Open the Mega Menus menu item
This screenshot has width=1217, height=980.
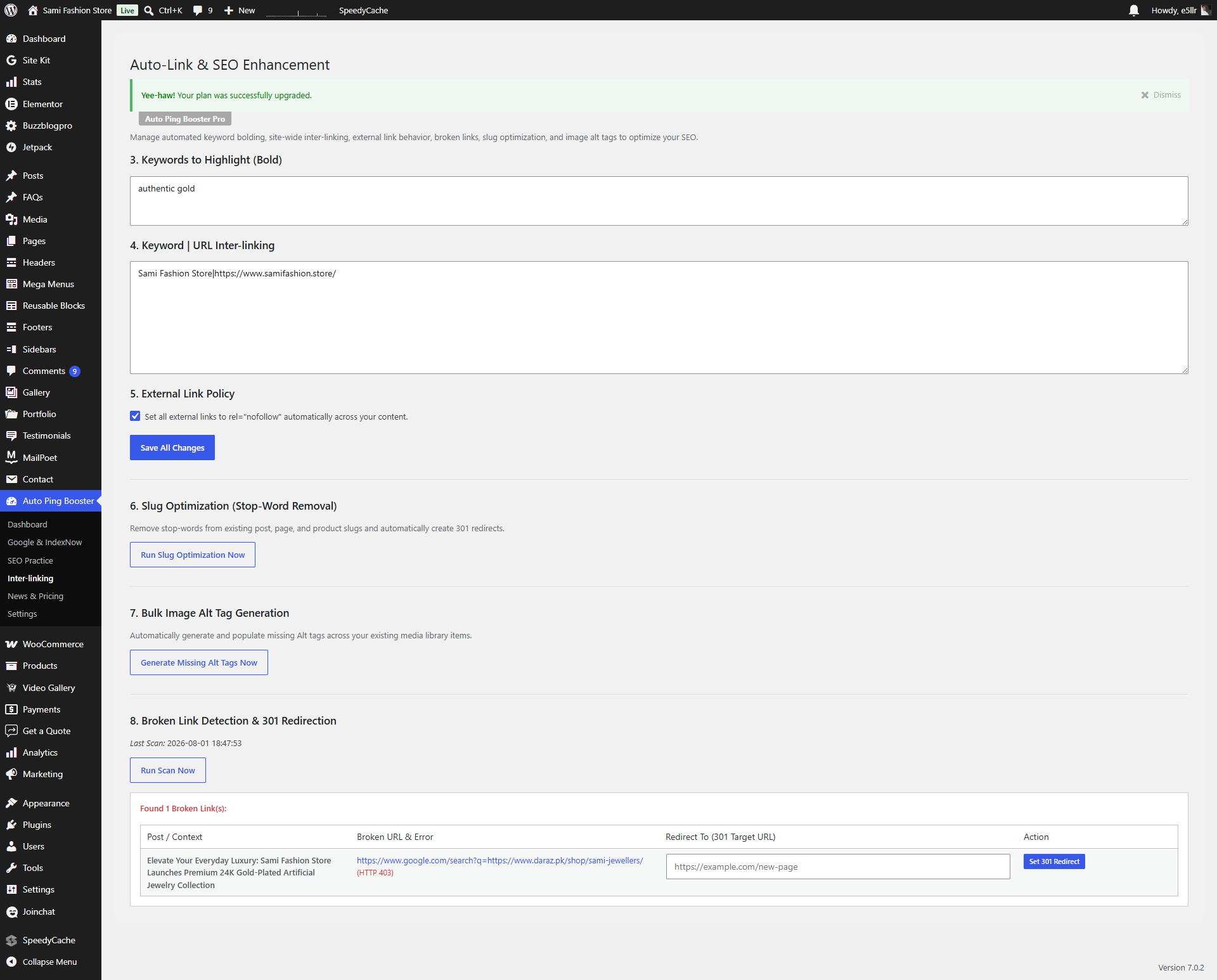(x=48, y=284)
